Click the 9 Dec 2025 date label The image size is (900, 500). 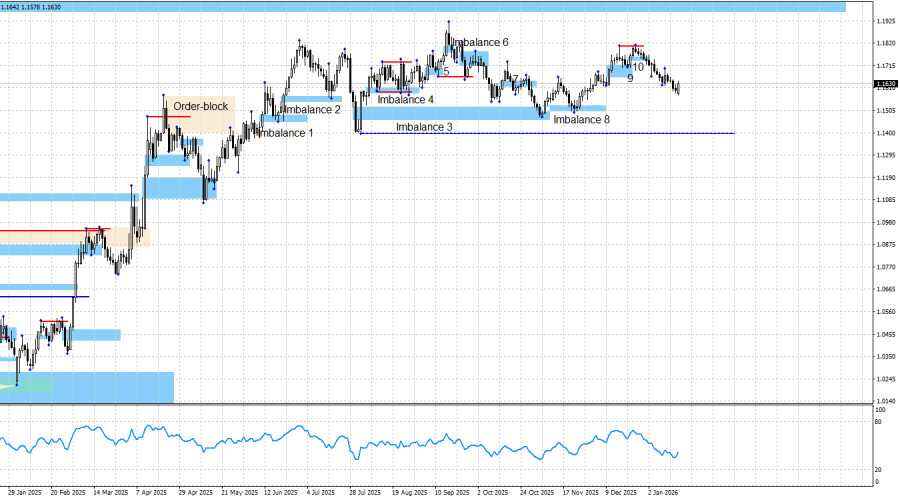point(621,493)
